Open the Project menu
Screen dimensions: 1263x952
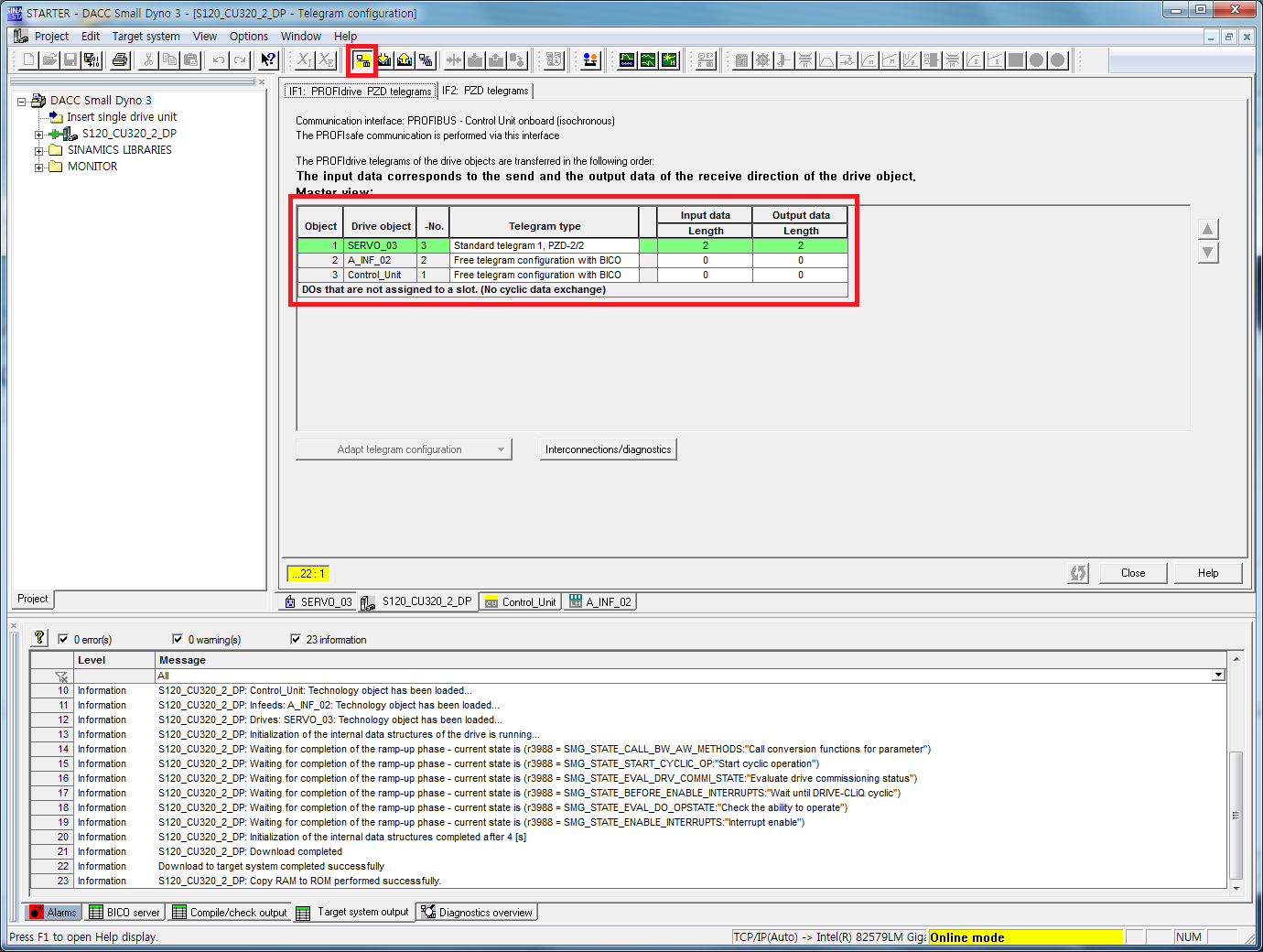coord(51,37)
